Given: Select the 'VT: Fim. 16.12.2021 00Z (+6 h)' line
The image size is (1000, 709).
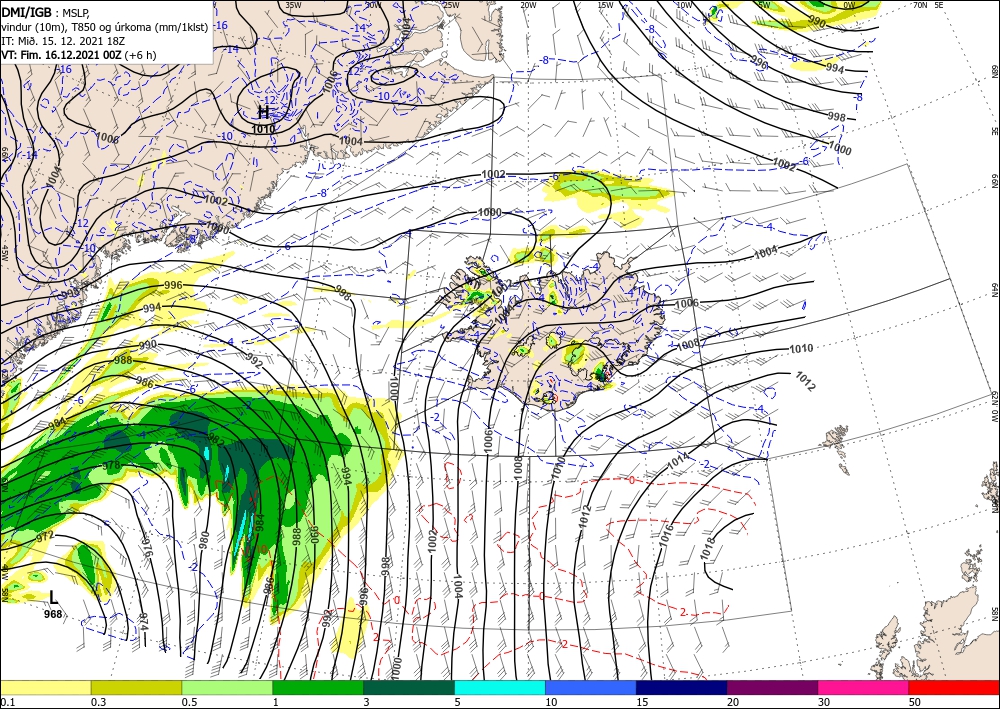Looking at the screenshot, I should click(x=78, y=55).
